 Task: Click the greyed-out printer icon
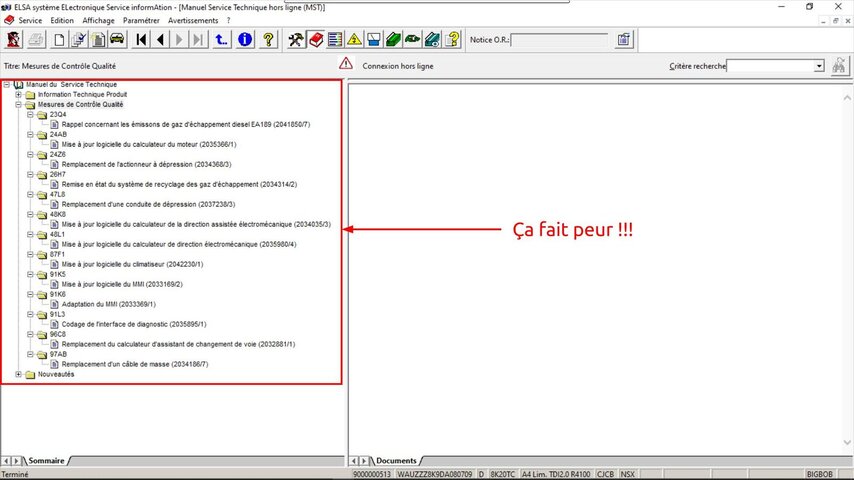point(36,40)
